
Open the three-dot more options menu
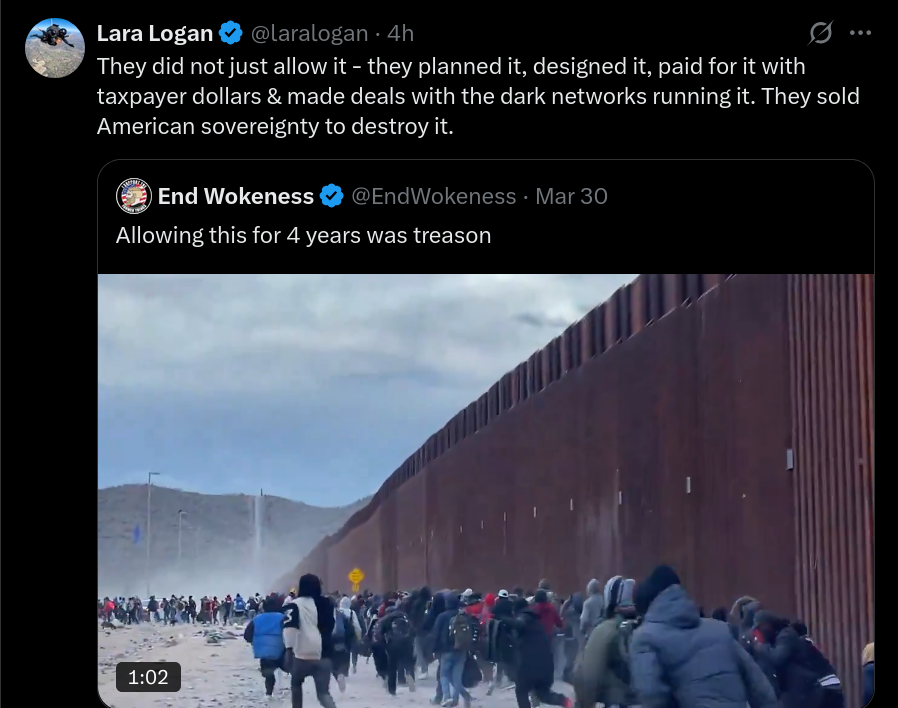click(860, 33)
